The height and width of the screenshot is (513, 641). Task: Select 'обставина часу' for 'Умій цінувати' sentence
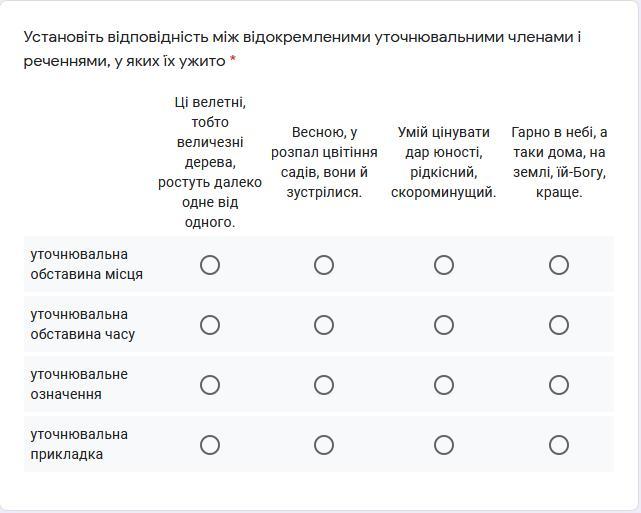point(444,325)
